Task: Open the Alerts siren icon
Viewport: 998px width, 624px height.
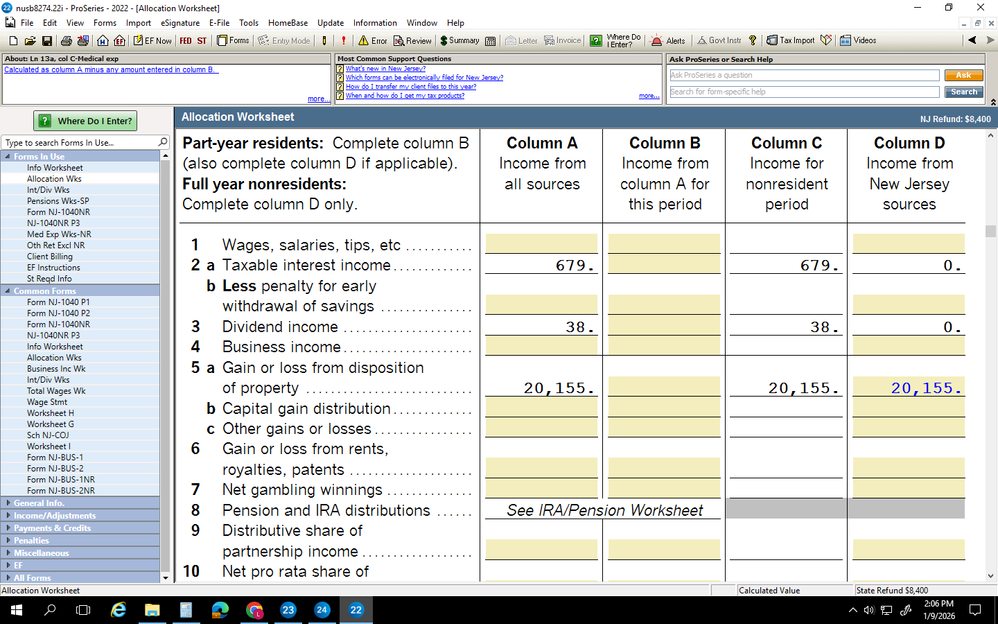Action: point(668,41)
